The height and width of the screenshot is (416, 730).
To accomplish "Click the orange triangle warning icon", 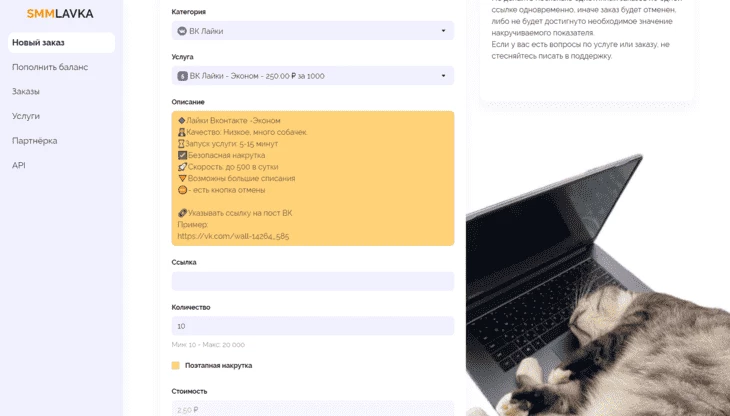I will [182, 178].
